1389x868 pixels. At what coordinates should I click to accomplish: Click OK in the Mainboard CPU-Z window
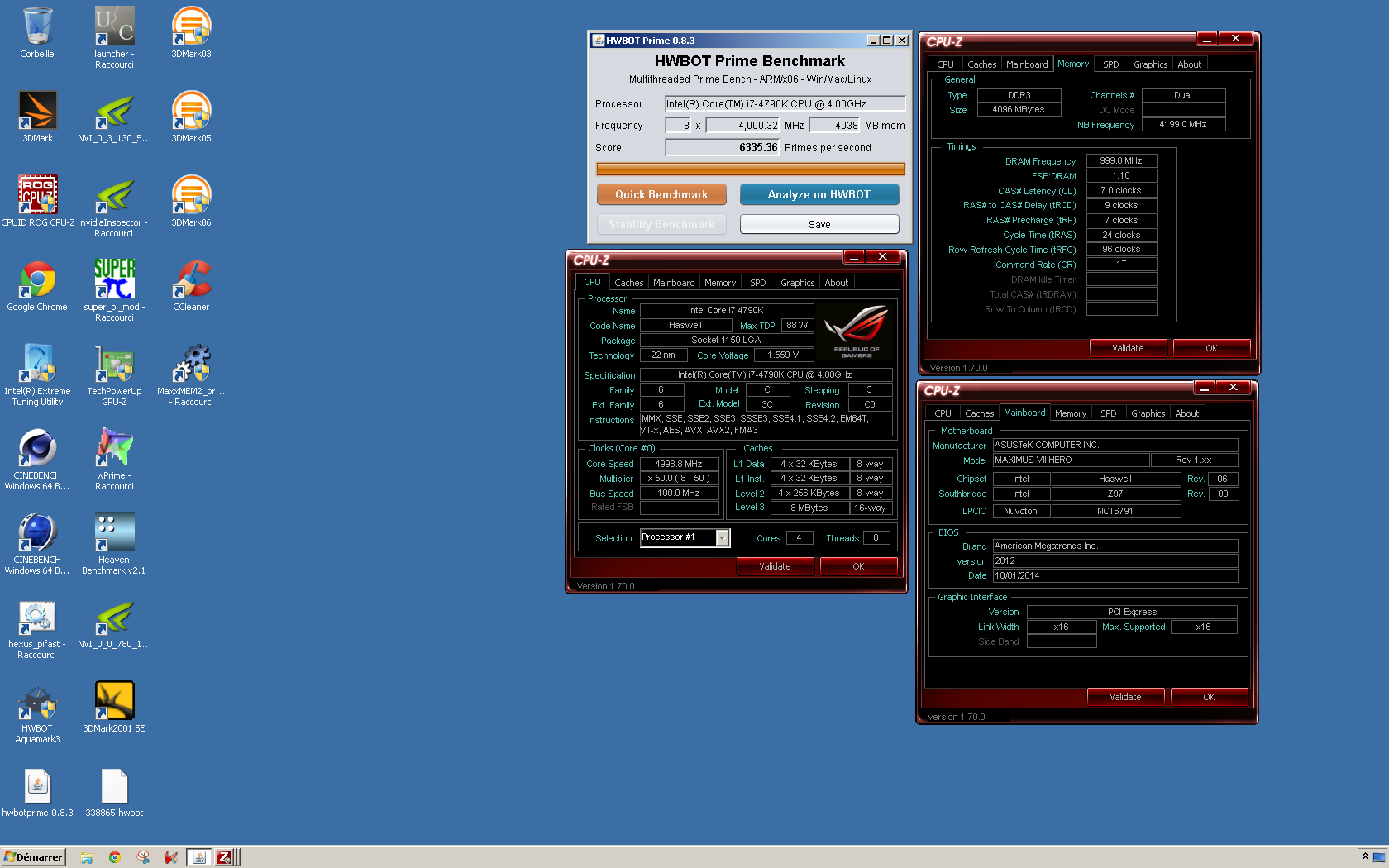1209,697
